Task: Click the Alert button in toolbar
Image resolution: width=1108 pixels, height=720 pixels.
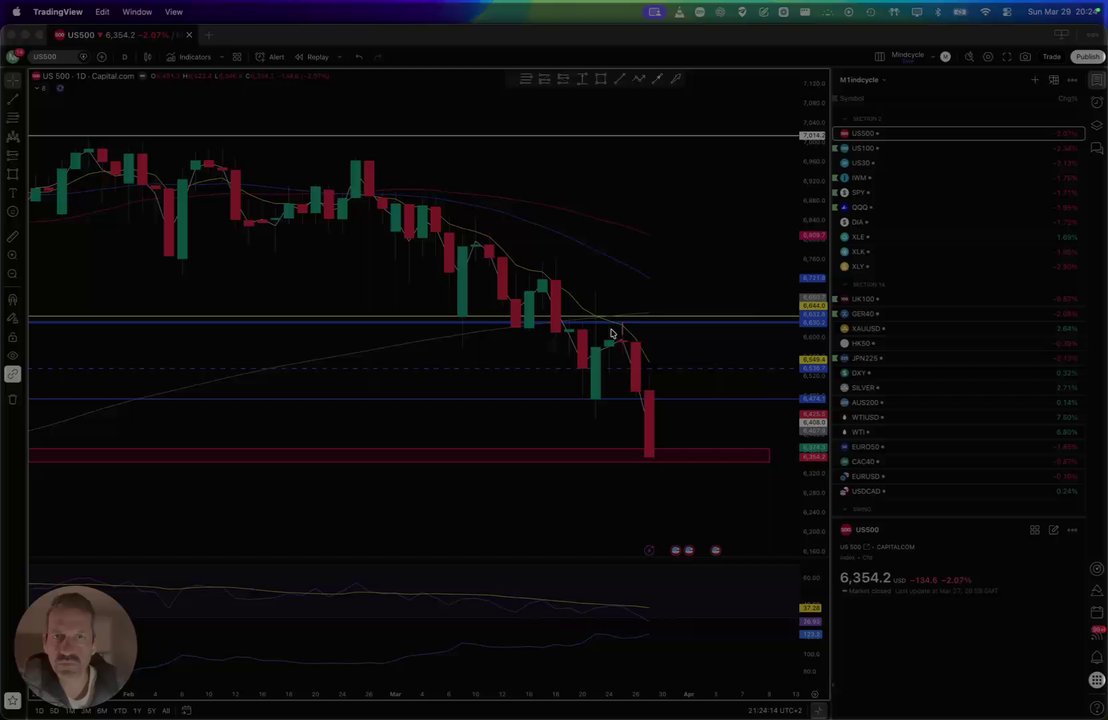Action: (270, 57)
